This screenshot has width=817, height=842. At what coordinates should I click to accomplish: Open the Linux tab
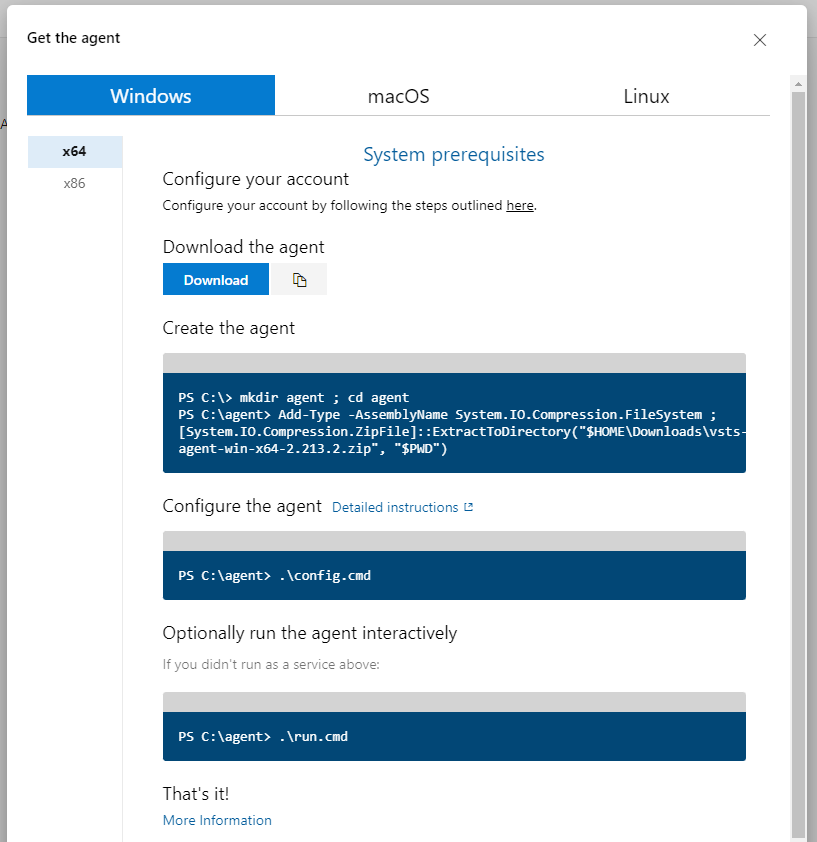646,96
